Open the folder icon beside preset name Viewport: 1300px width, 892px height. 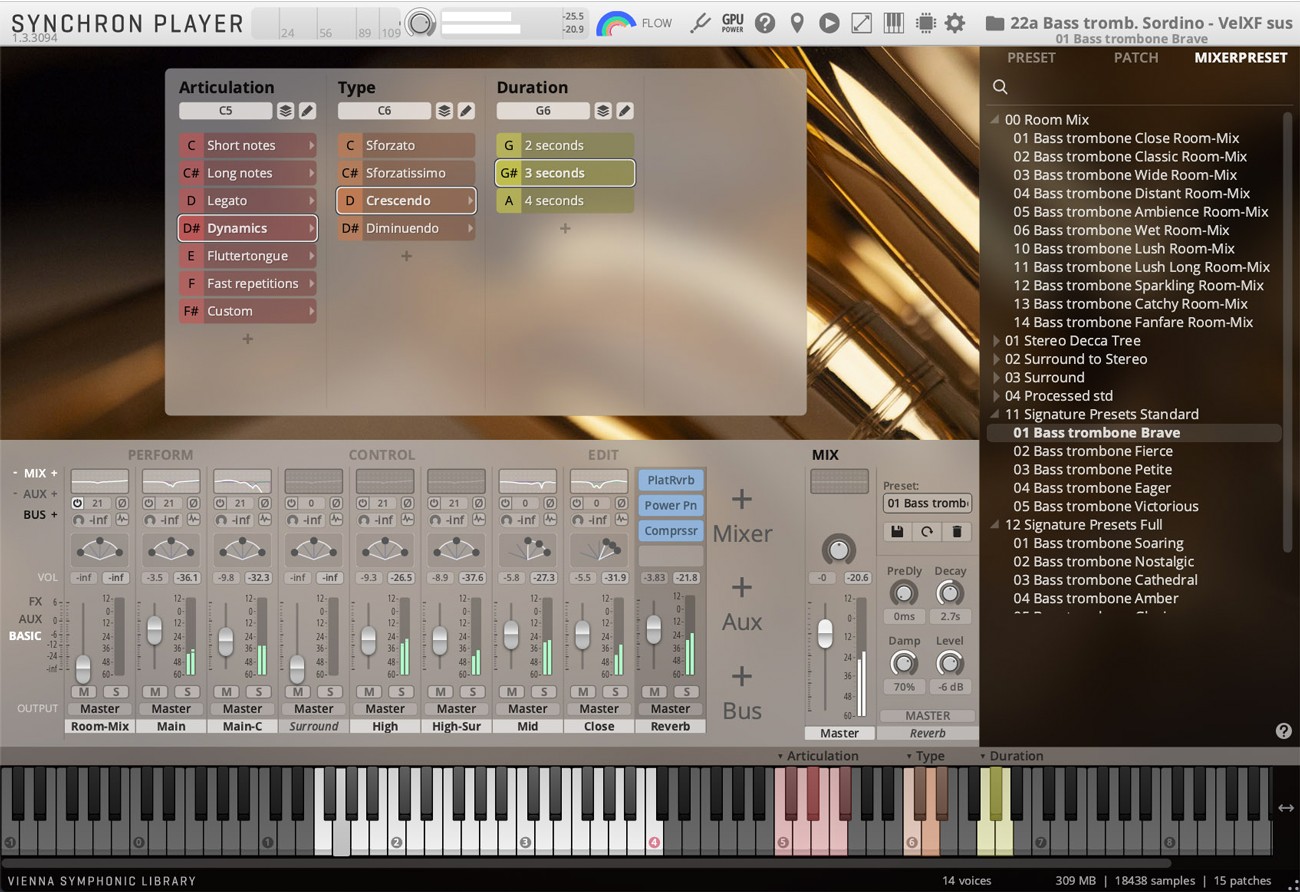click(x=994, y=23)
